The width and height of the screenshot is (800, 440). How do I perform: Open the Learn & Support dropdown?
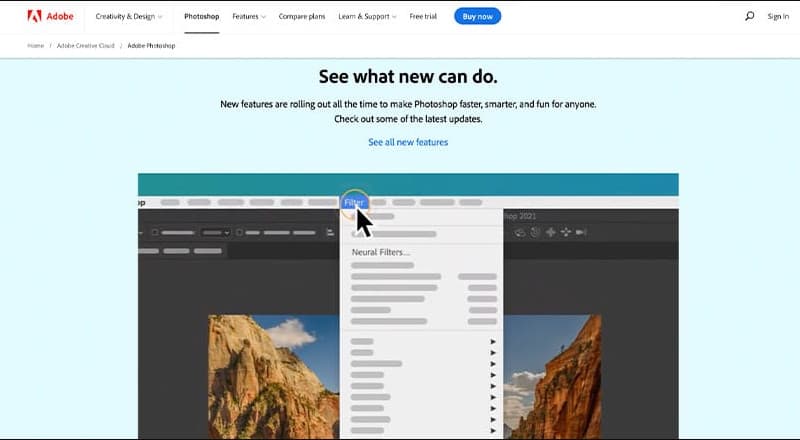(366, 16)
